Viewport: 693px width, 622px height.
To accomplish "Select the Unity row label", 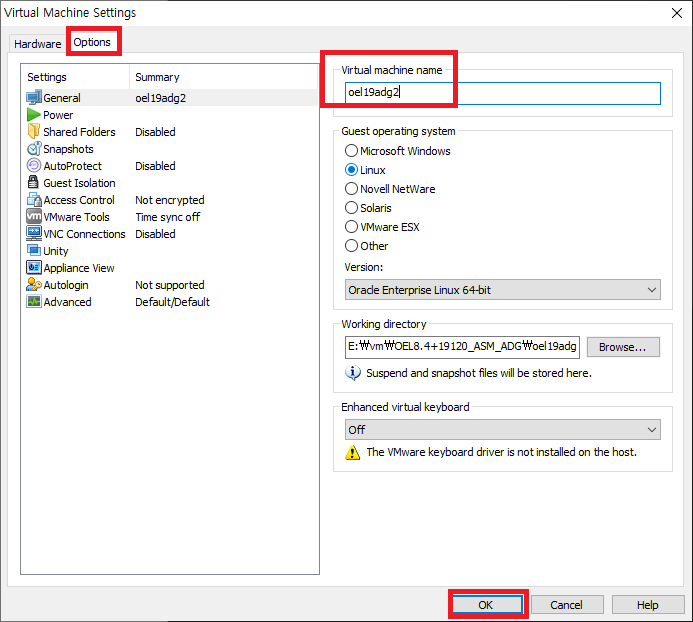I will point(56,251).
